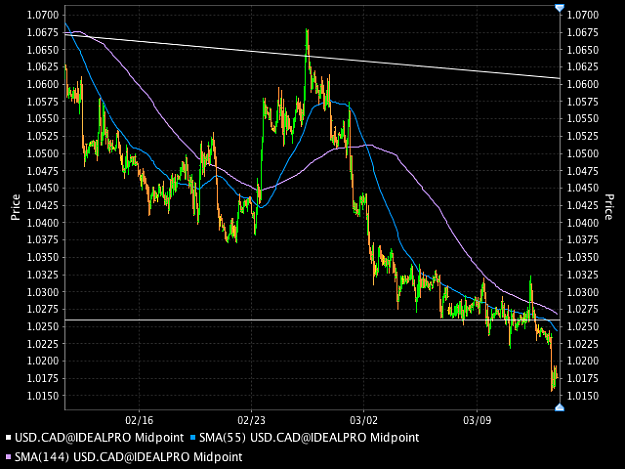Click the bottom blue range-slider triangle handle
Screen dimensions: 625x469
coord(560,407)
